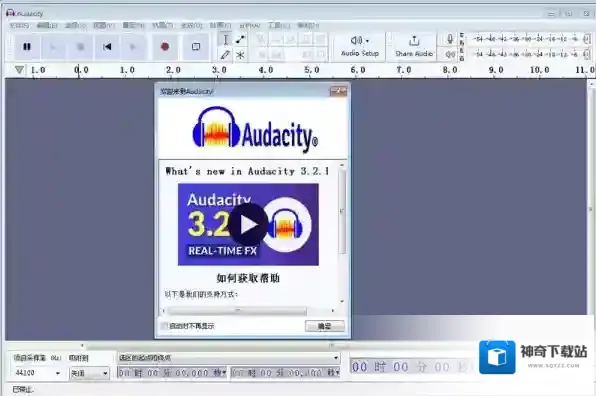Open the 工具 (Tools) menu
Screen dimensions: 596x396
(279, 25)
